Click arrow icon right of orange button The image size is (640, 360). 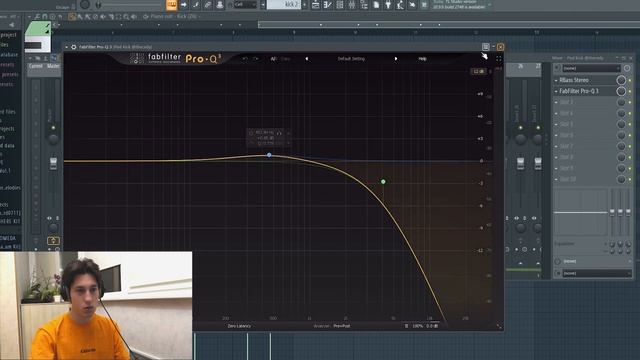[x=183, y=5]
